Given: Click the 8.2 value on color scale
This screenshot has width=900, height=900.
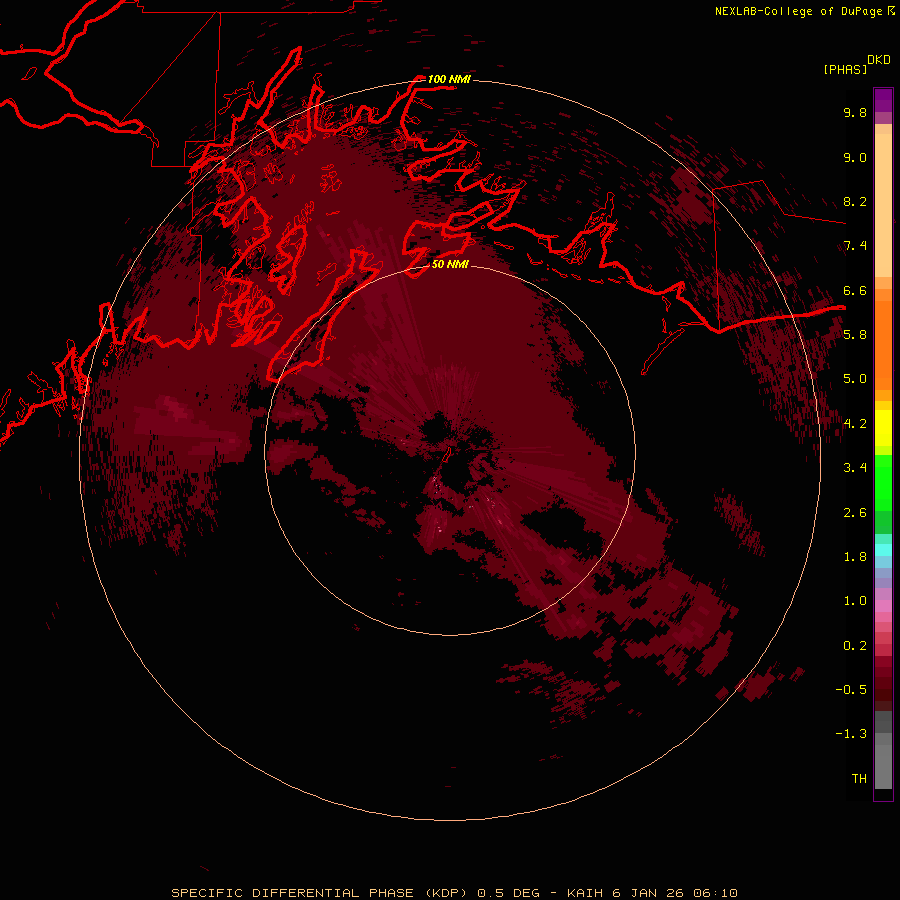Looking at the screenshot, I should 855,201.
